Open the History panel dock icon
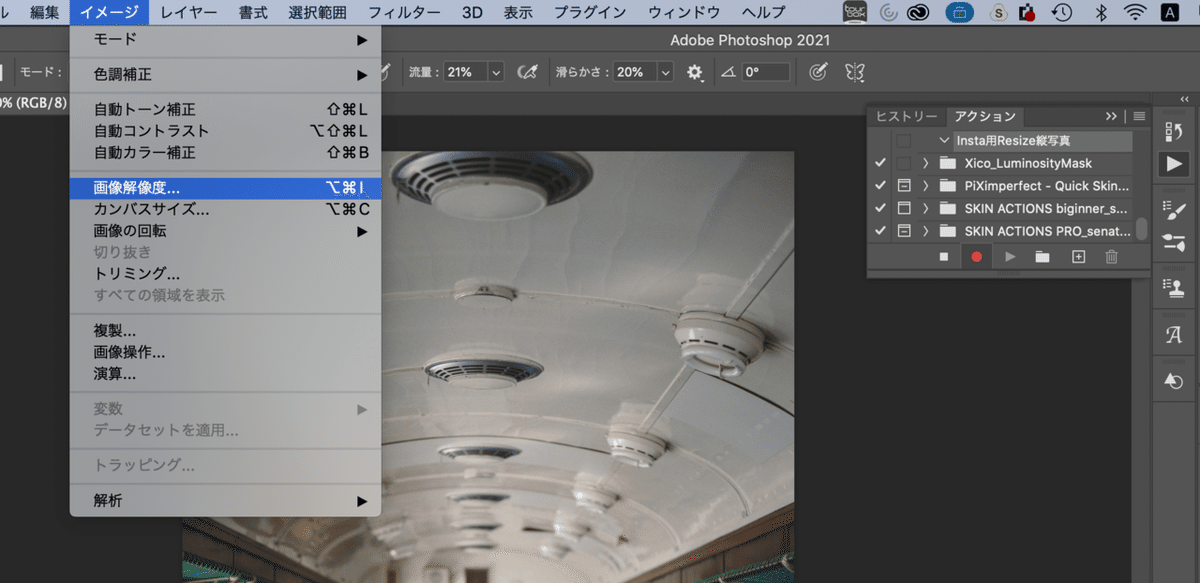The image size is (1200, 583). coord(1174,130)
